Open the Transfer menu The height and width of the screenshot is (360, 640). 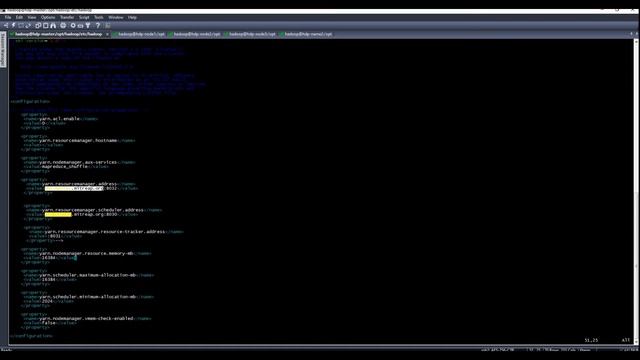pyautogui.click(x=67, y=18)
